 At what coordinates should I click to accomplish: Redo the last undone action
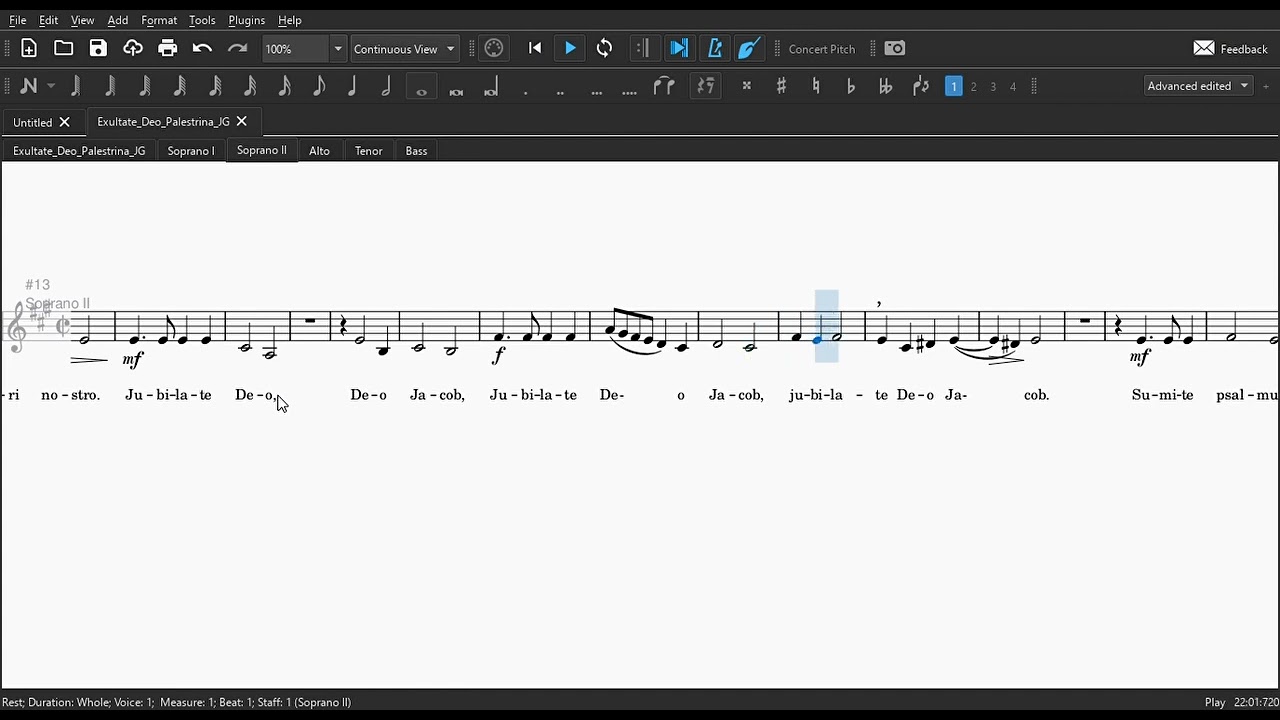pyautogui.click(x=237, y=48)
